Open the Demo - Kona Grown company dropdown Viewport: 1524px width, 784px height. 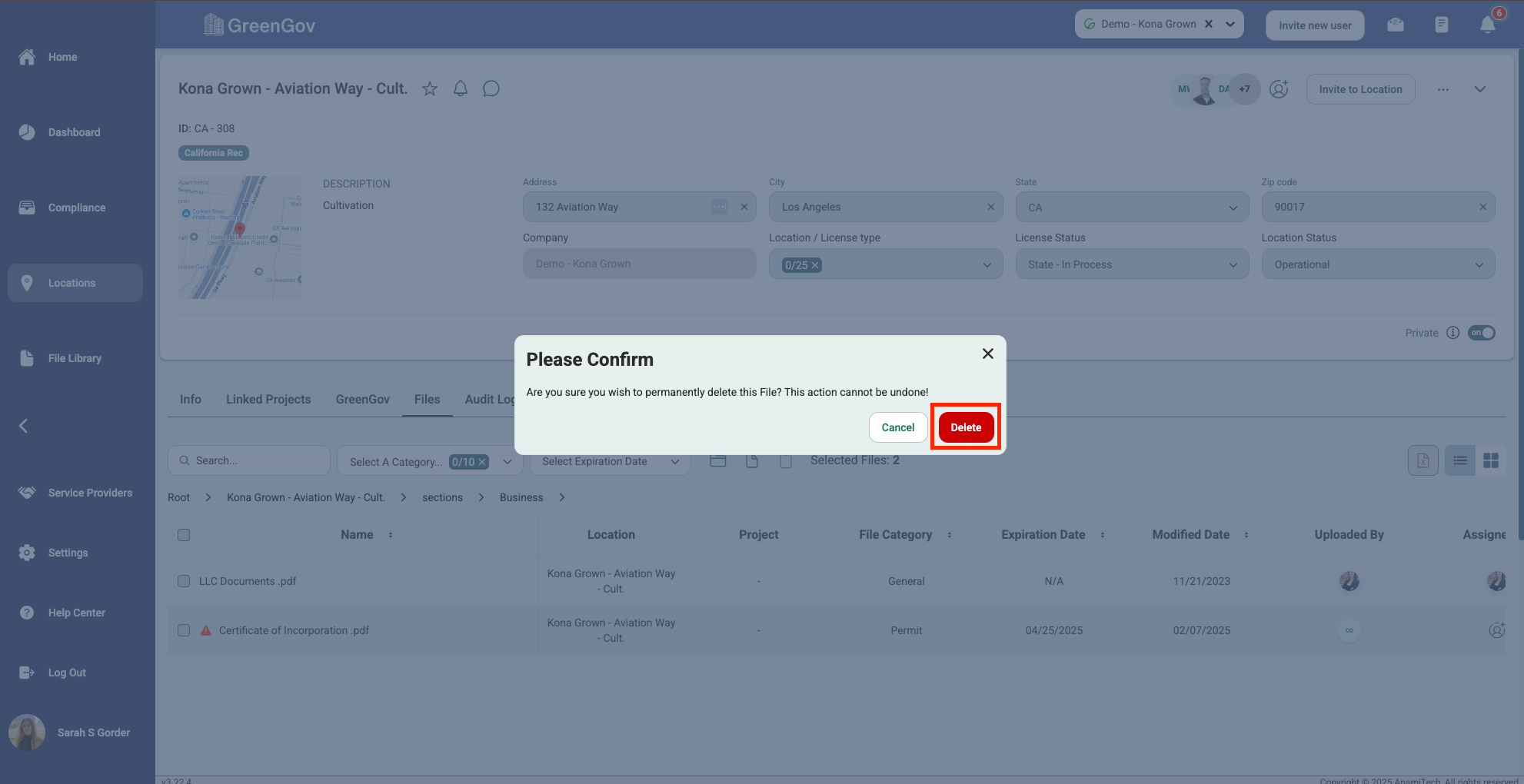click(1230, 24)
